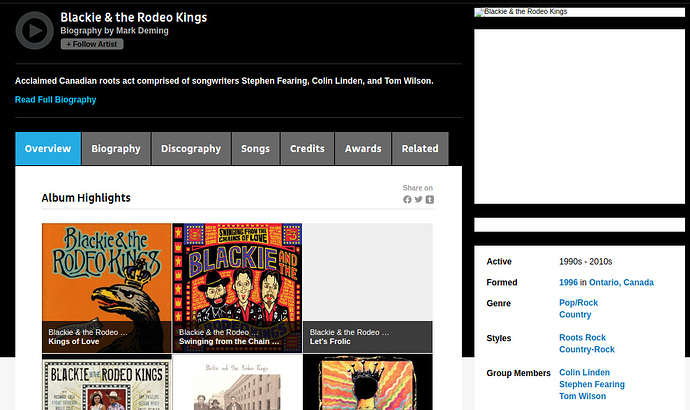Click the Follow Artist button
690x410 pixels.
(92, 44)
